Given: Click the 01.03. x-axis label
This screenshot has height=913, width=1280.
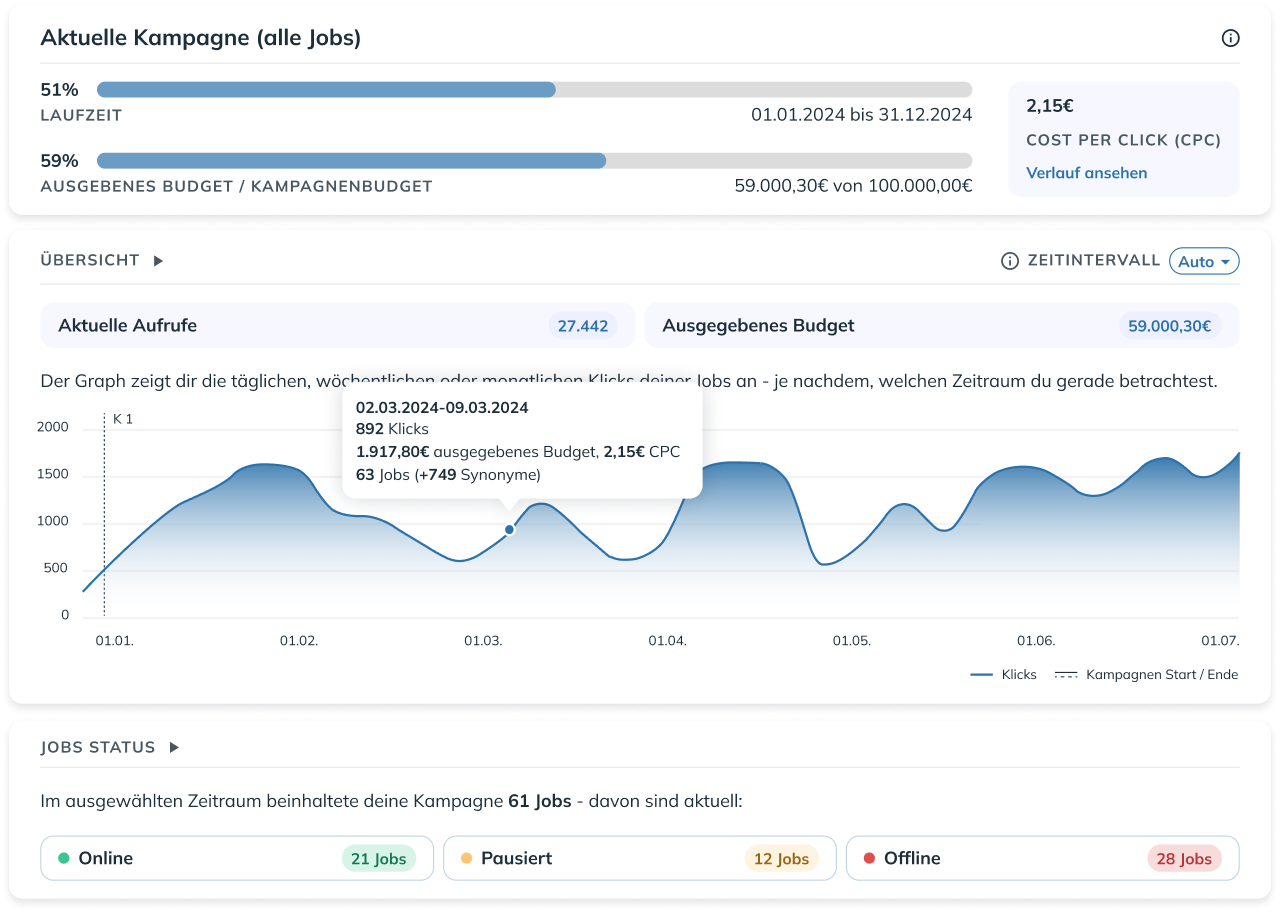Looking at the screenshot, I should coord(483,641).
